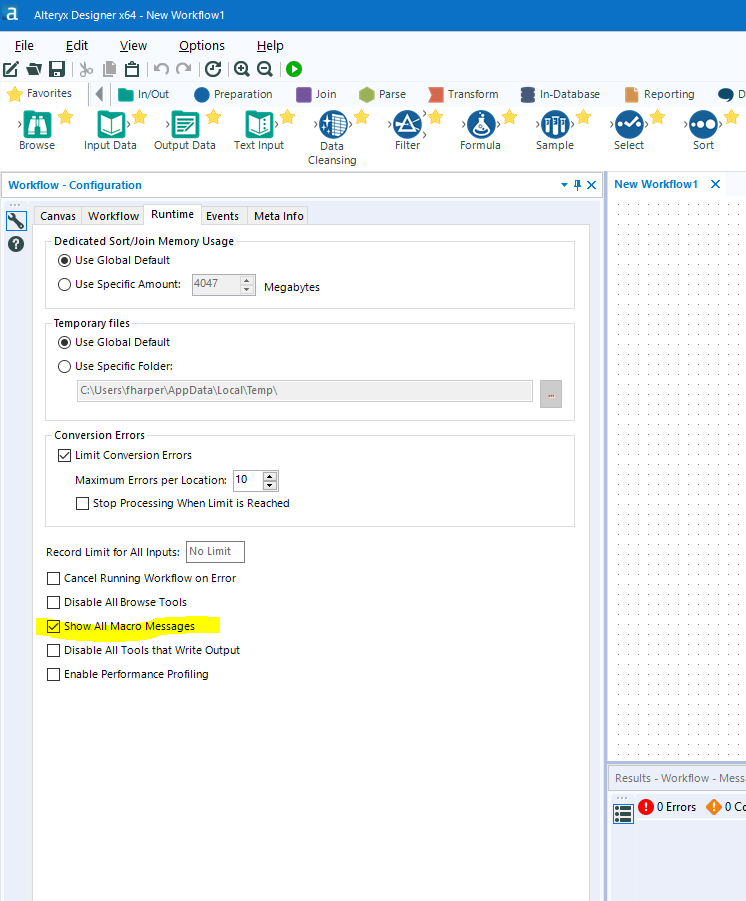Click the Cut scissors icon
This screenshot has width=746, height=901.
(x=86, y=69)
